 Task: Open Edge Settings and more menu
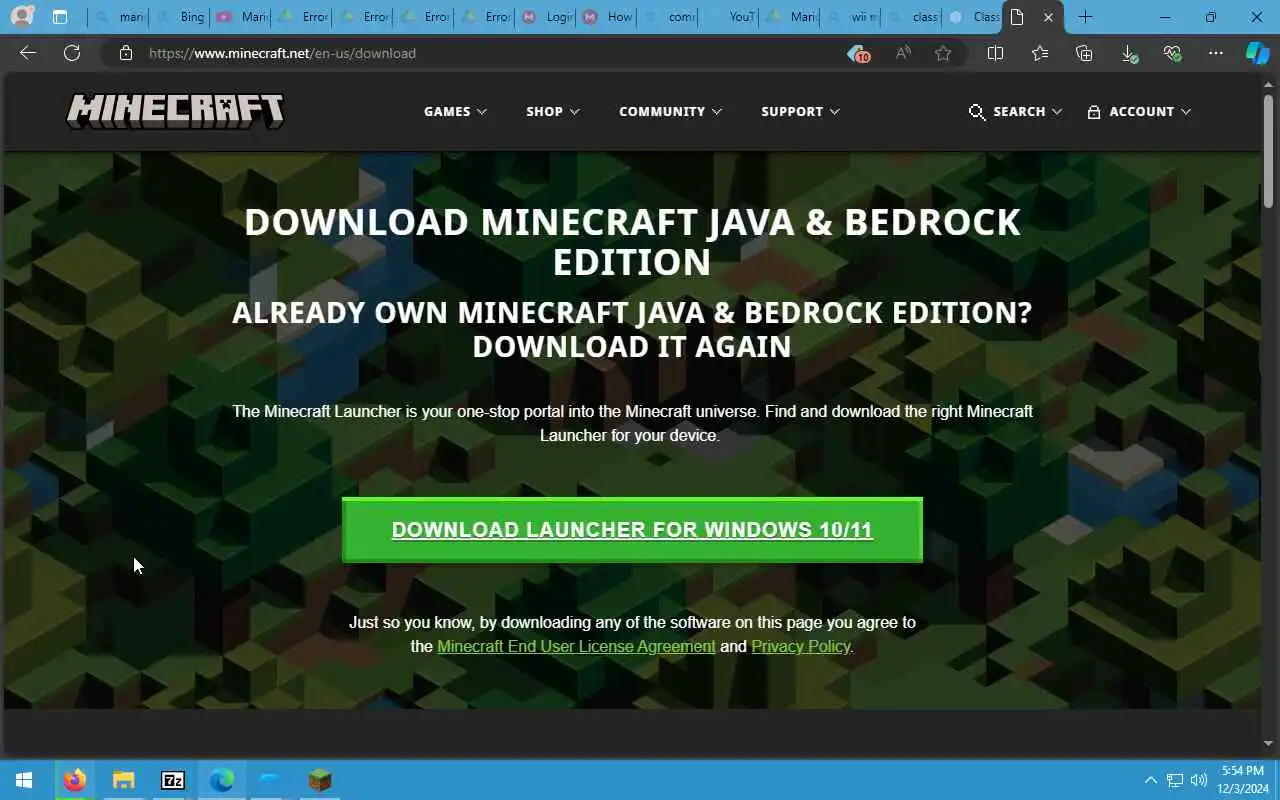pyautogui.click(x=1216, y=53)
